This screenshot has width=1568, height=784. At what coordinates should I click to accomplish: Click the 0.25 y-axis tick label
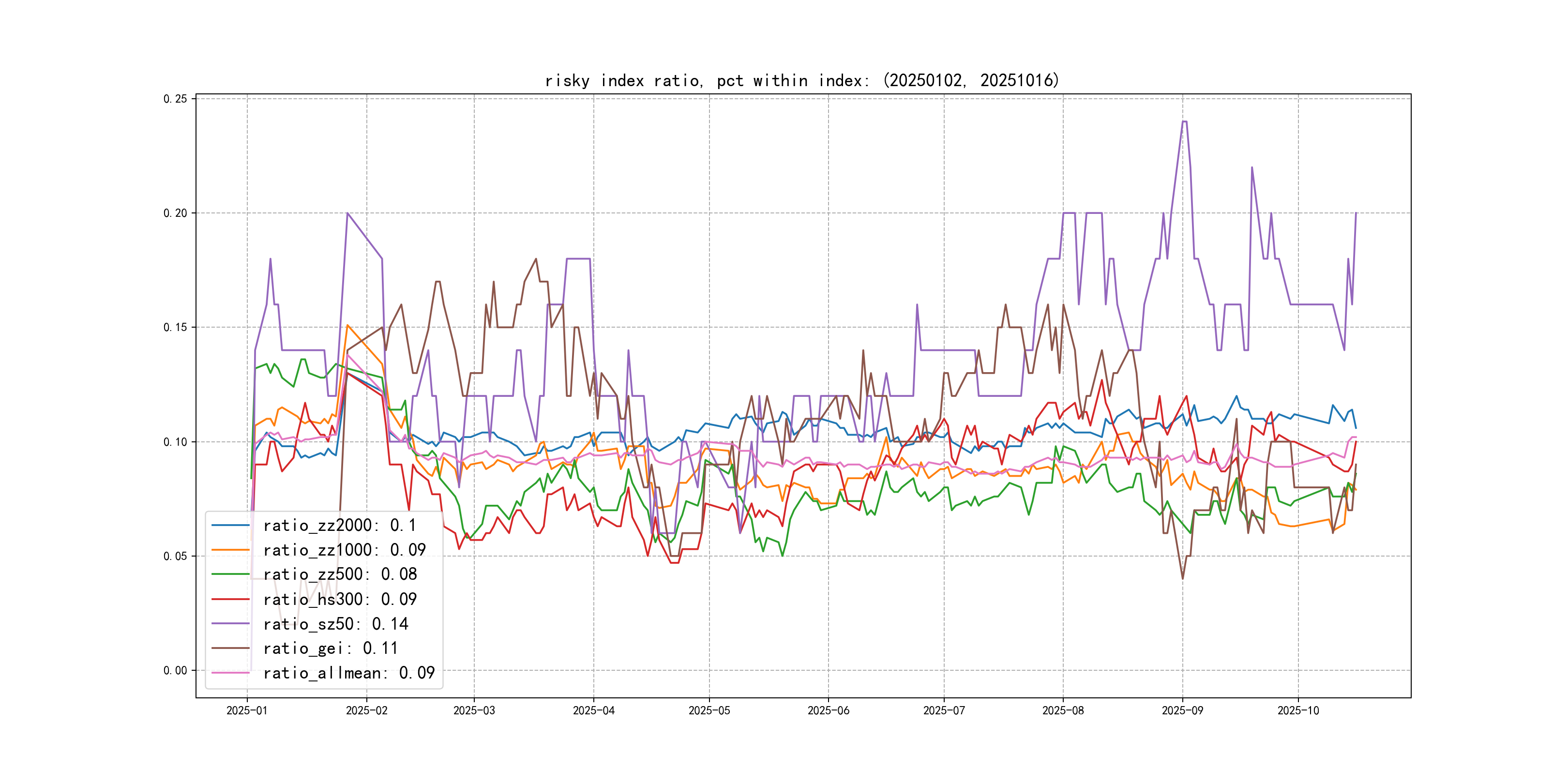click(175, 99)
